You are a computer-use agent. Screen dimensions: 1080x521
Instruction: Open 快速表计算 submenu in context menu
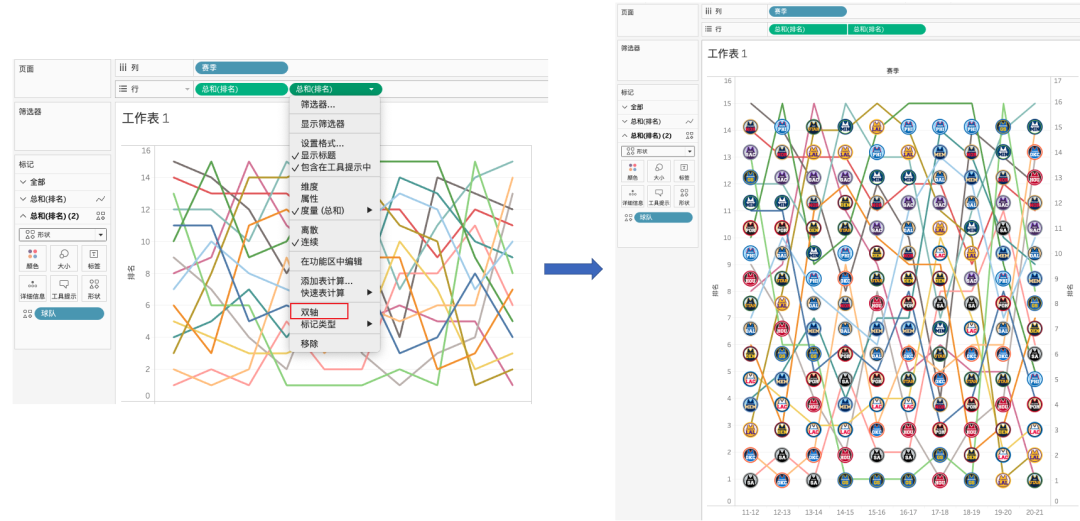pyautogui.click(x=334, y=292)
